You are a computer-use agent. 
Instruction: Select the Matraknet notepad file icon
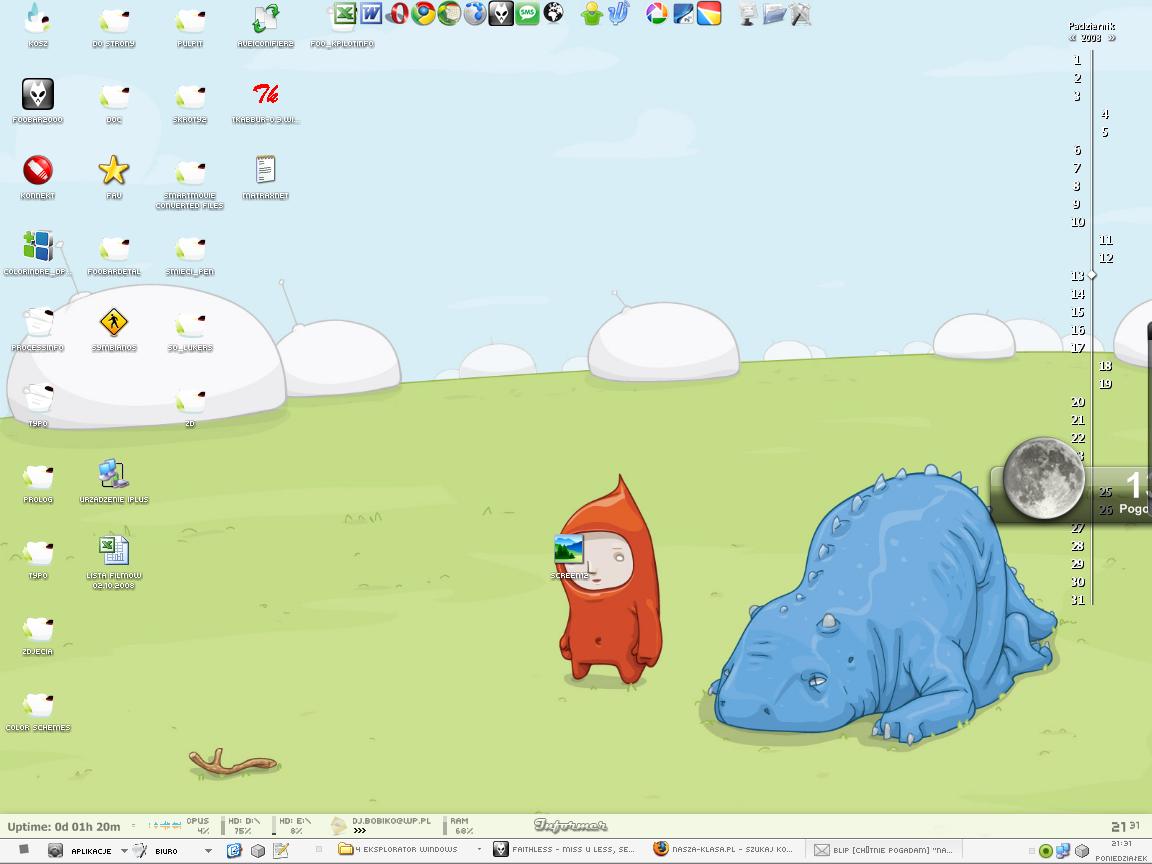(265, 177)
